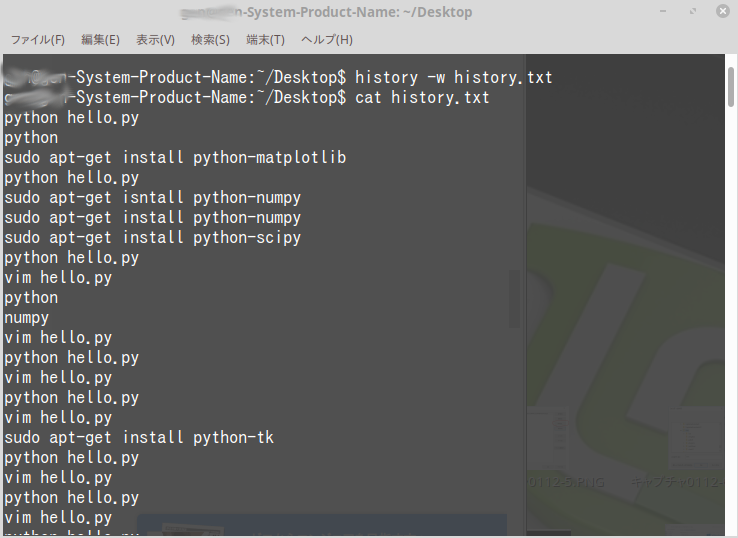The width and height of the screenshot is (738, 538).
Task: Click the 'python' line directly above numpy
Action: coord(31,298)
